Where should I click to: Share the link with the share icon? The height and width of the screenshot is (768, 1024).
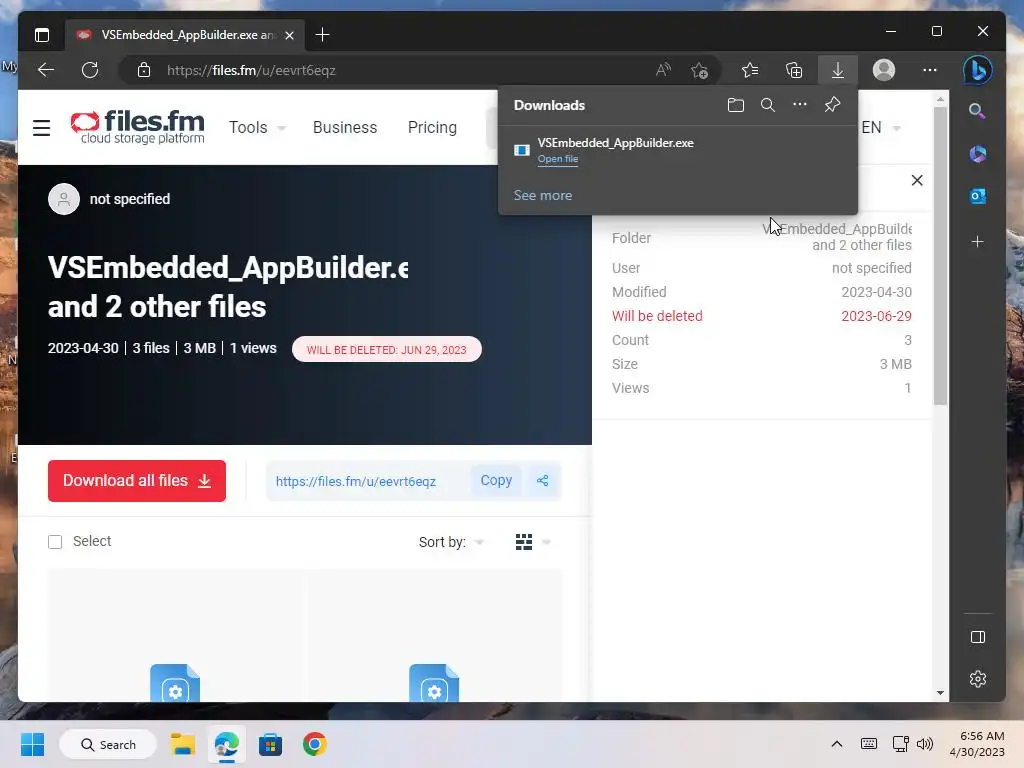543,481
